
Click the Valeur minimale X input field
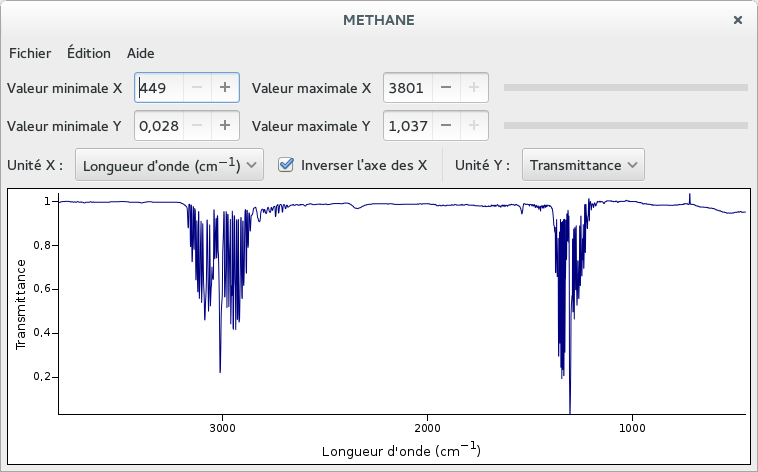[x=158, y=88]
